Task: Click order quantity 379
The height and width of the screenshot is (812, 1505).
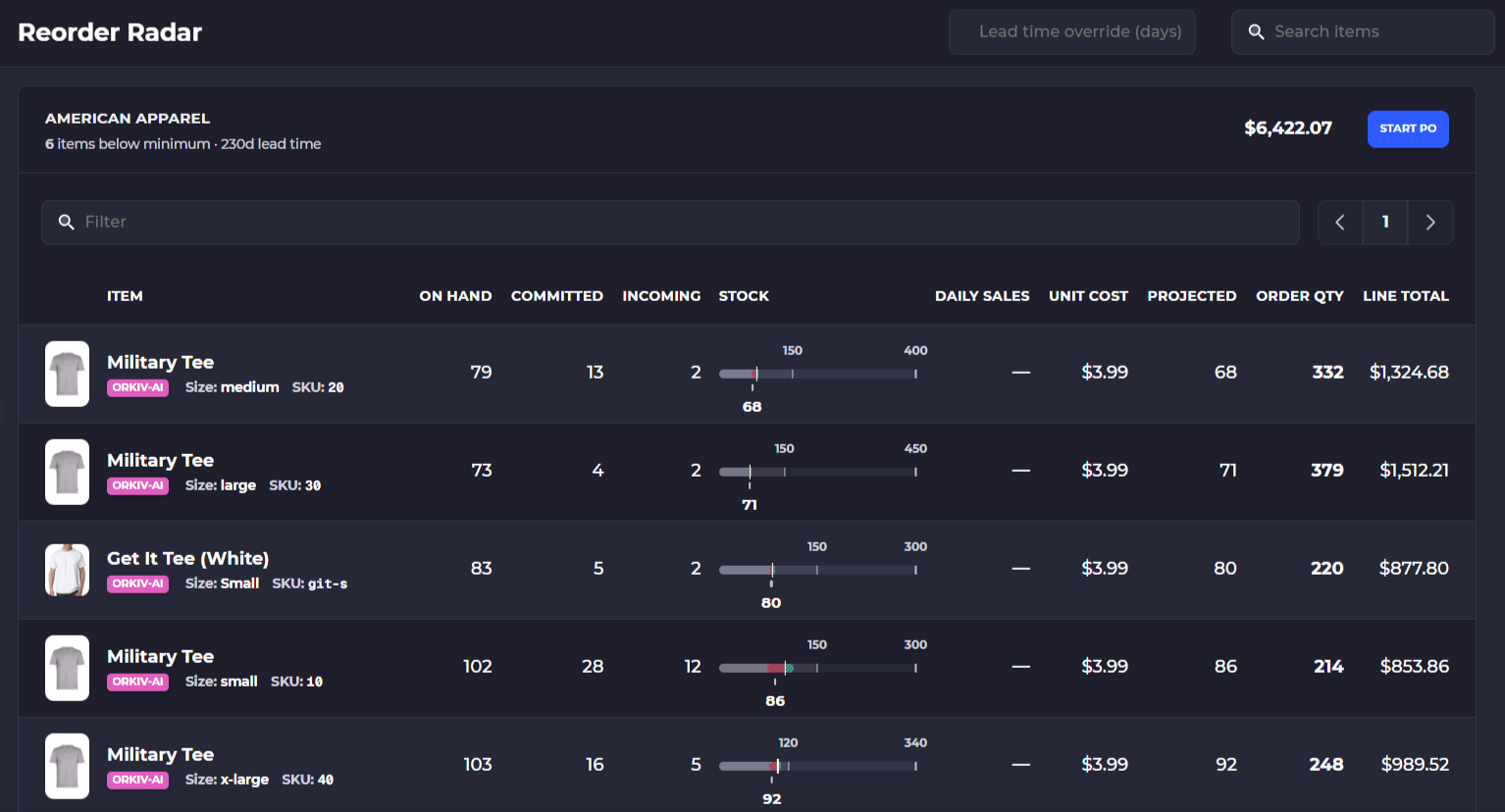Action: 1327,471
